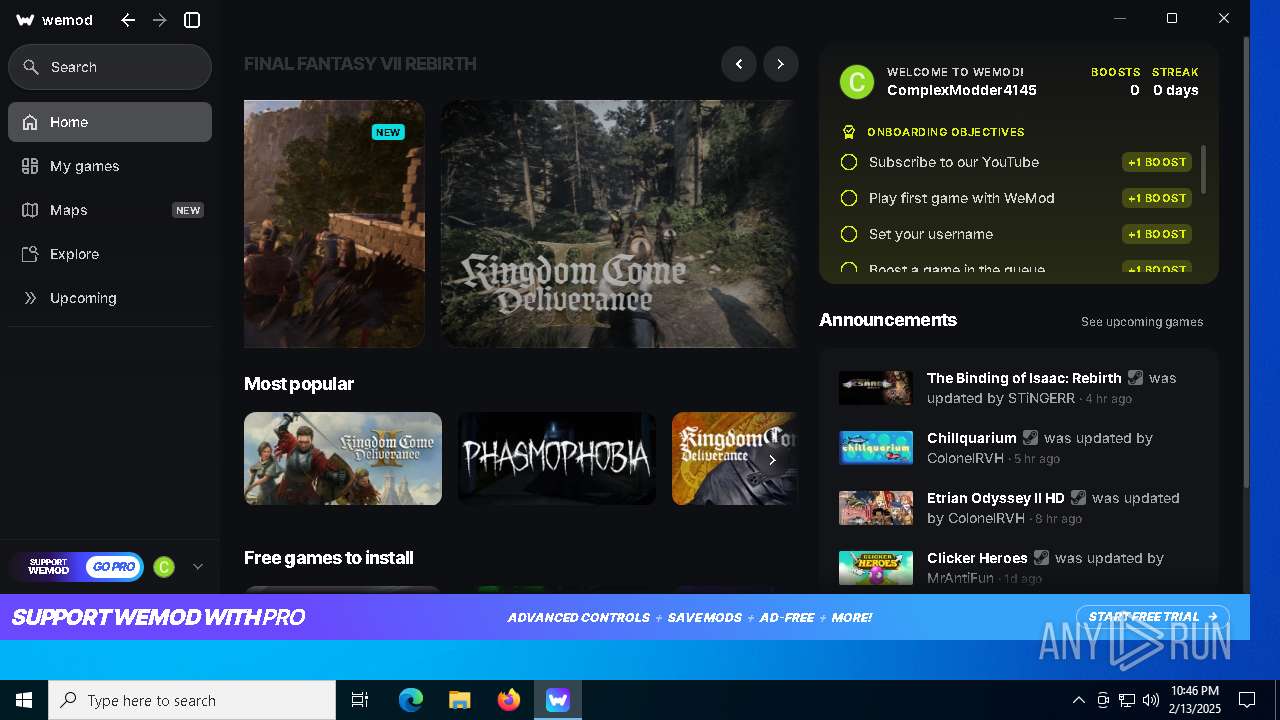The width and height of the screenshot is (1280, 720).
Task: Click the Clicker Heroes thumbnail
Action: (876, 567)
